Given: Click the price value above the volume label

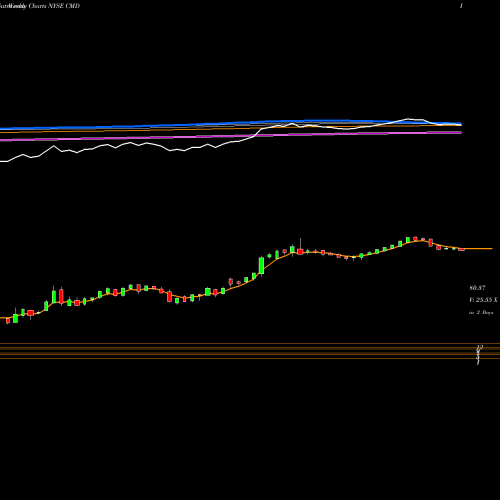Looking at the screenshot, I should [x=477, y=288].
